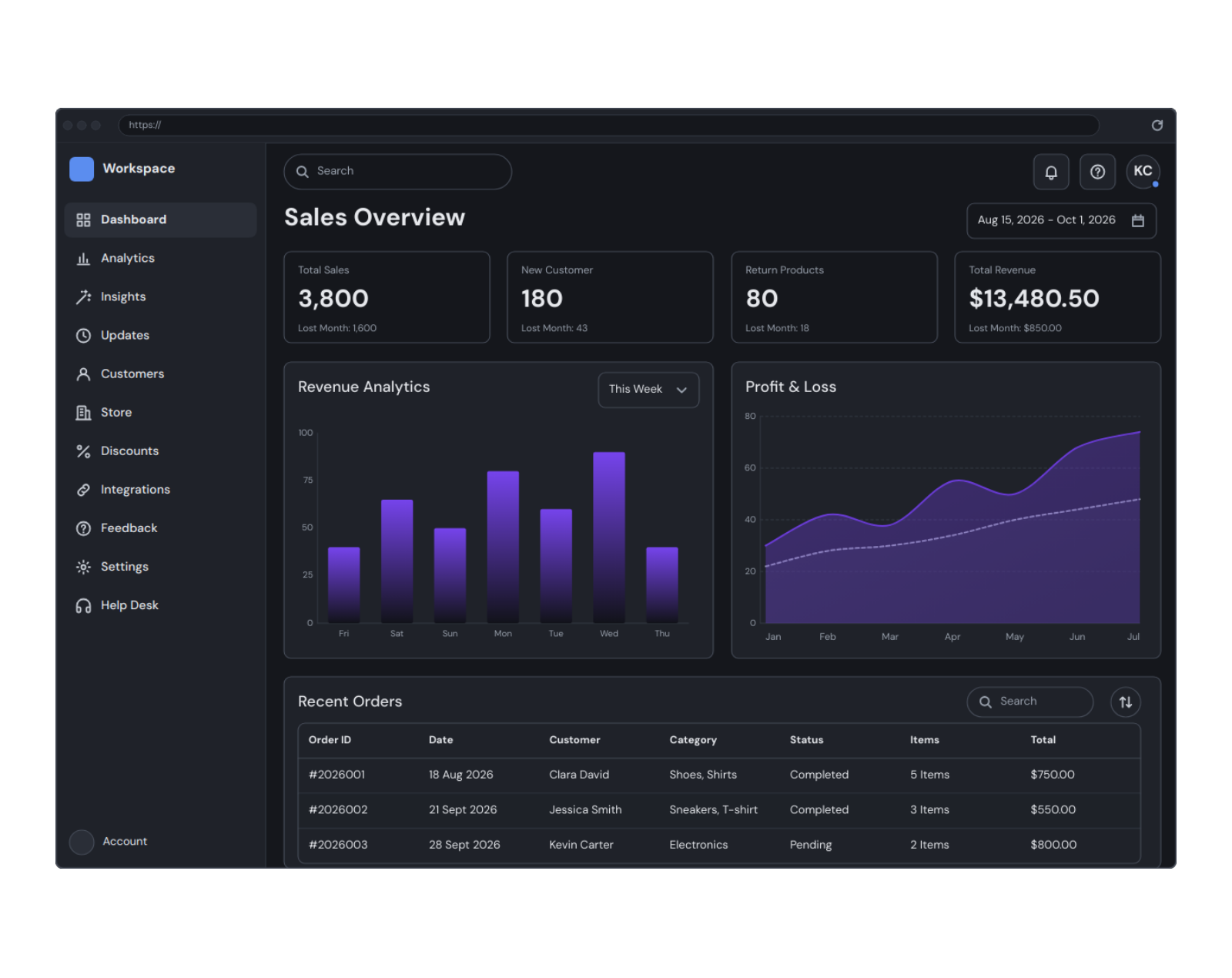Click the Total column header
This screenshot has width=1232, height=978.
pos(1043,739)
